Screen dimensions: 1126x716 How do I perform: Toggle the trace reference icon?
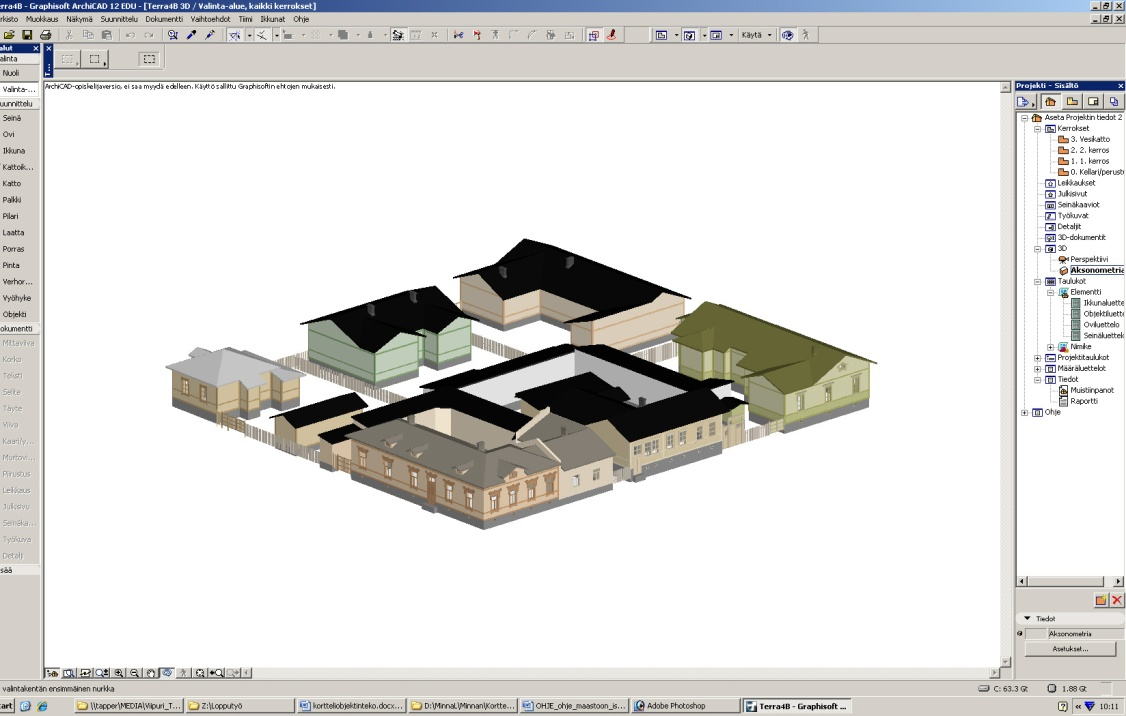[x=593, y=34]
